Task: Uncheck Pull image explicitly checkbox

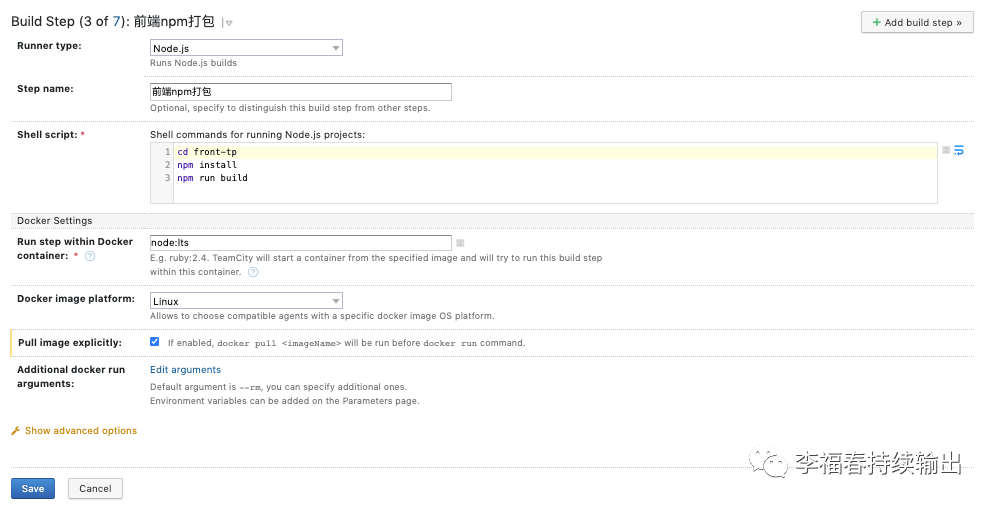Action: (154, 341)
